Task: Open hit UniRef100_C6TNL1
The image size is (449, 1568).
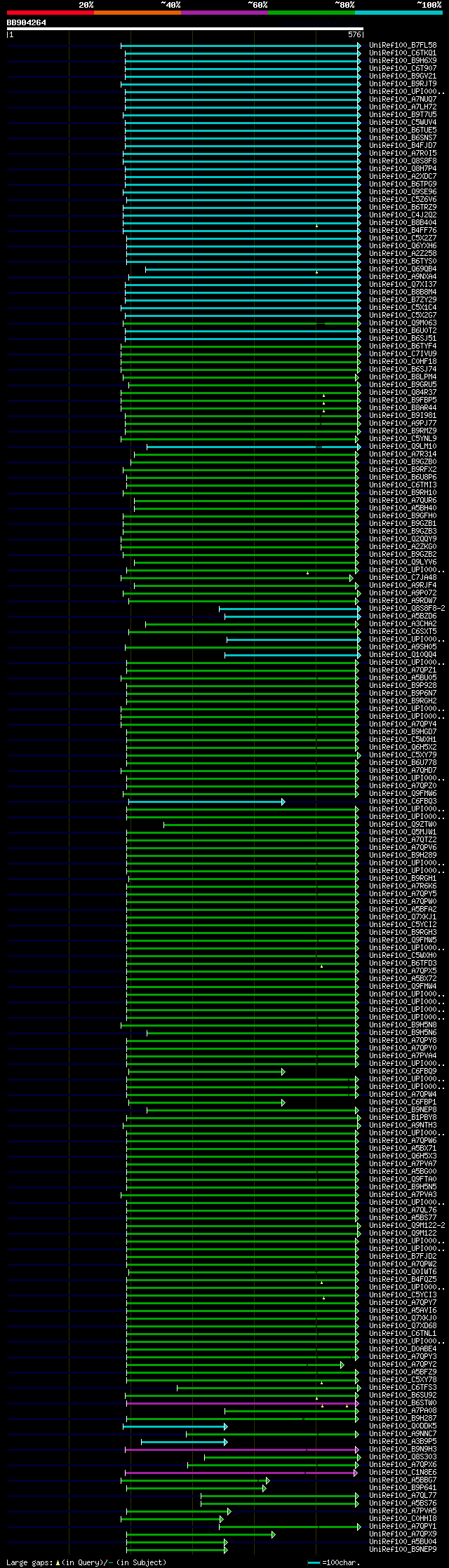Action: tap(403, 1334)
